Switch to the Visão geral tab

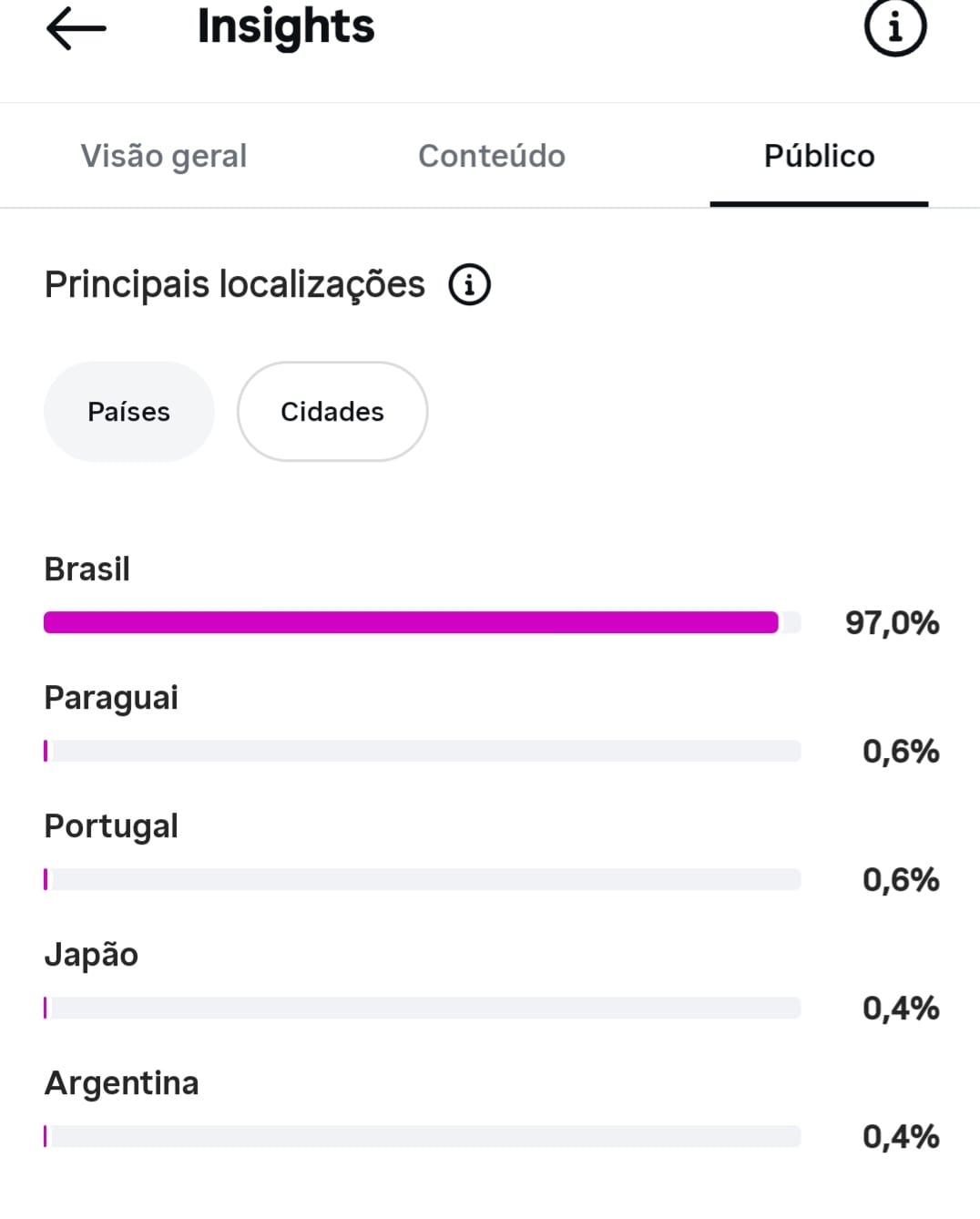164,156
